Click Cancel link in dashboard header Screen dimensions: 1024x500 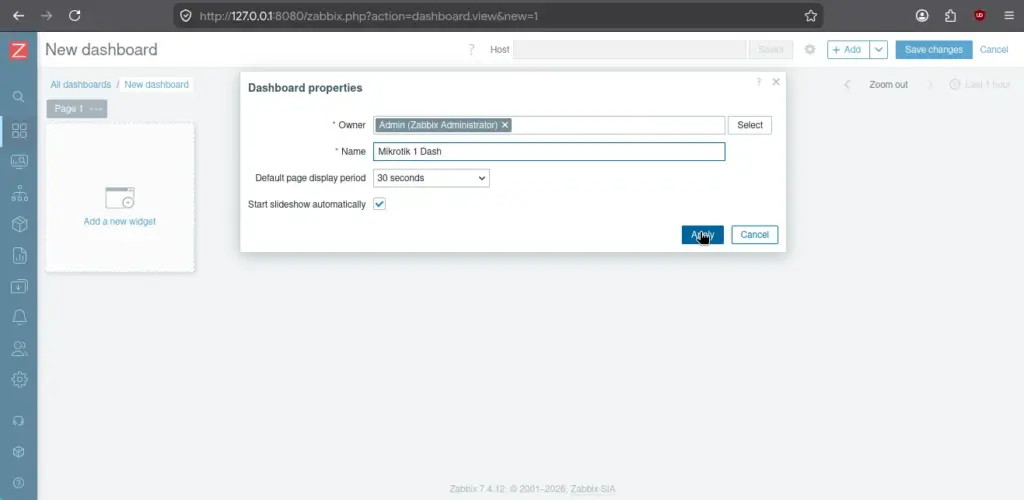tap(994, 50)
